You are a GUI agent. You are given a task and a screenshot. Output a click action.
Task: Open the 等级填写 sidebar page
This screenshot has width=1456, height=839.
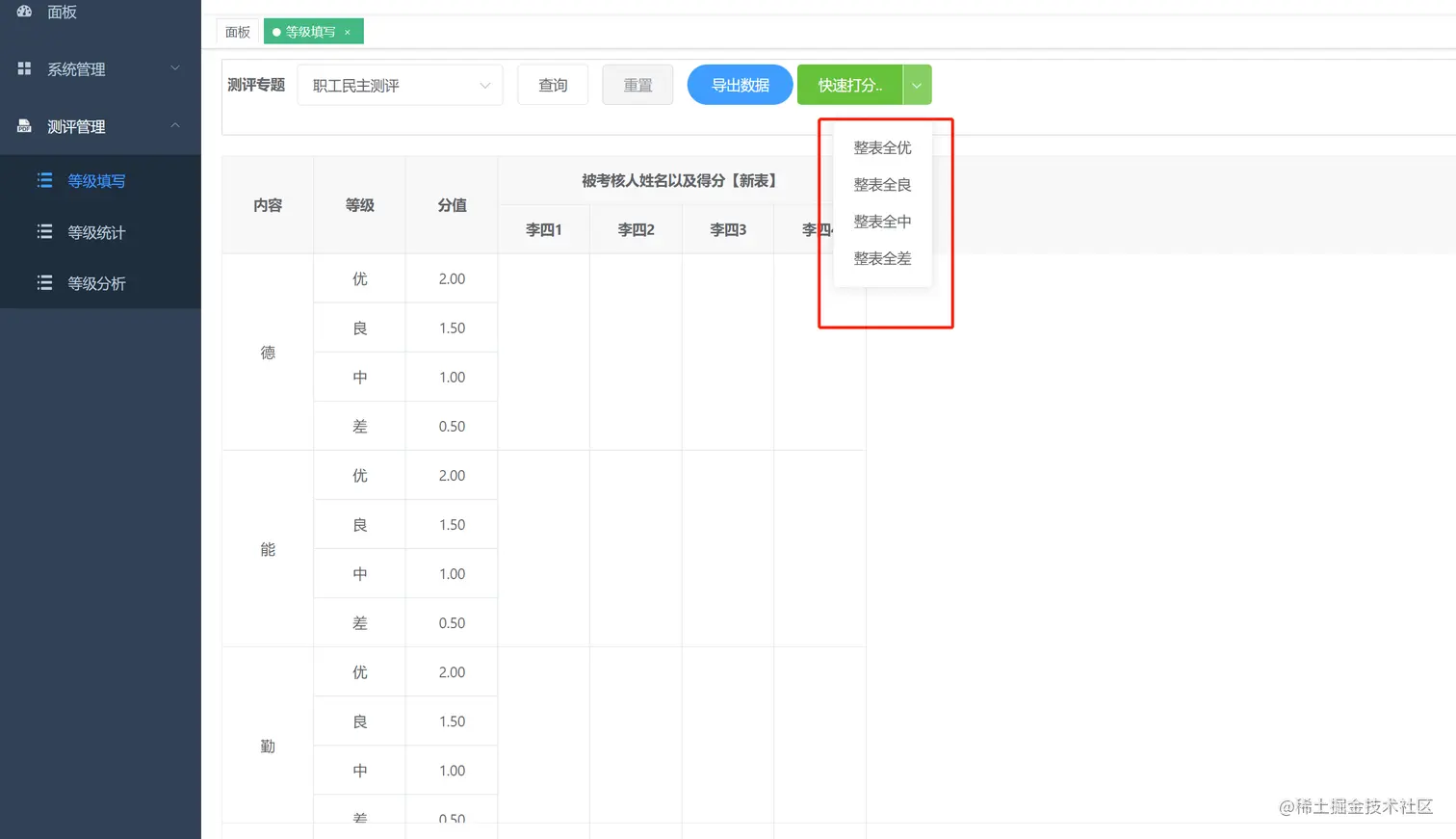[96, 181]
